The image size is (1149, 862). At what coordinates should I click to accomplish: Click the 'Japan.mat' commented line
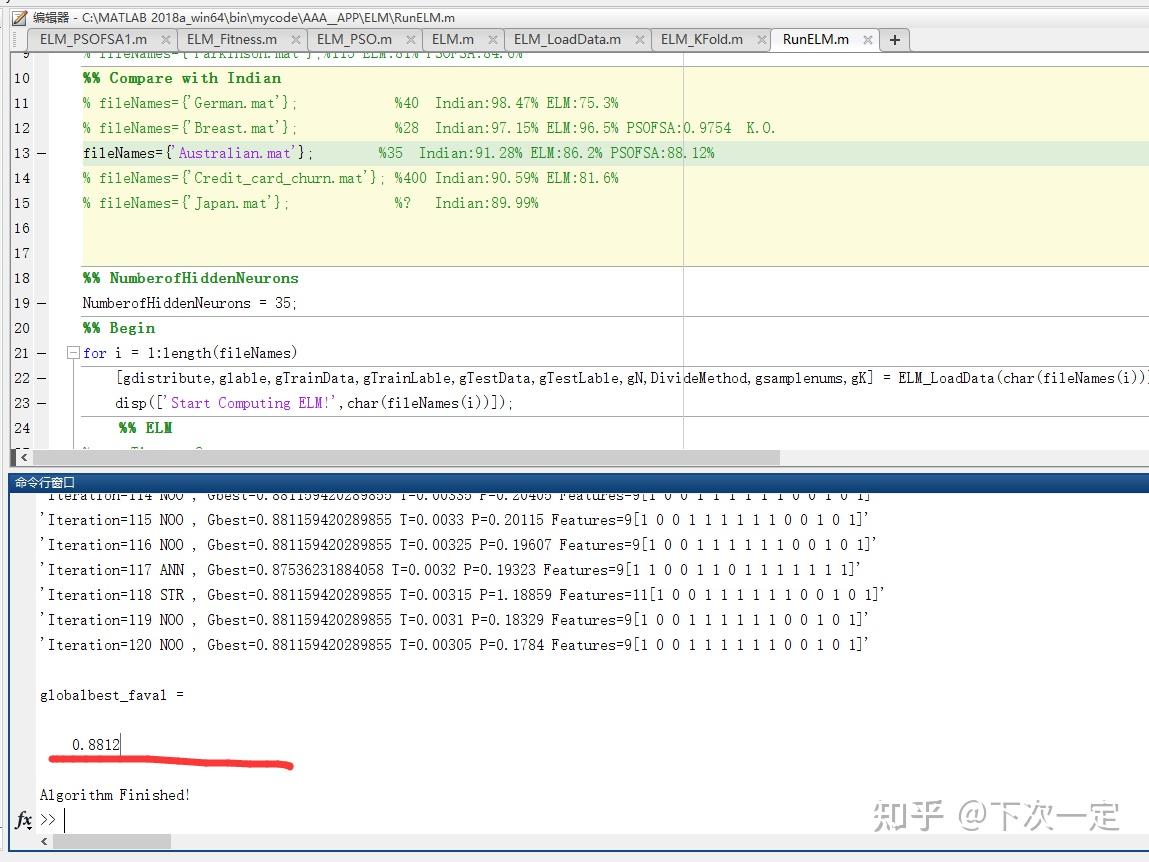pyautogui.click(x=310, y=203)
